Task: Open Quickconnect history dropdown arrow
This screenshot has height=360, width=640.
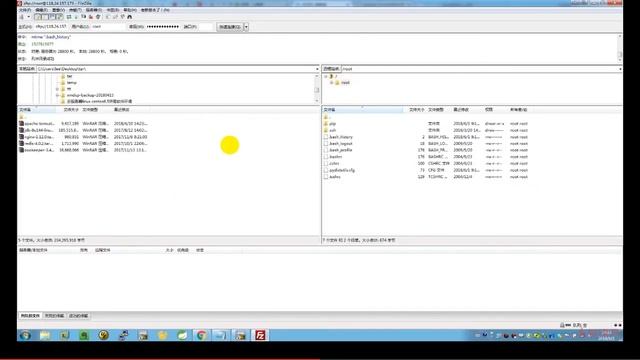Action: click(246, 27)
